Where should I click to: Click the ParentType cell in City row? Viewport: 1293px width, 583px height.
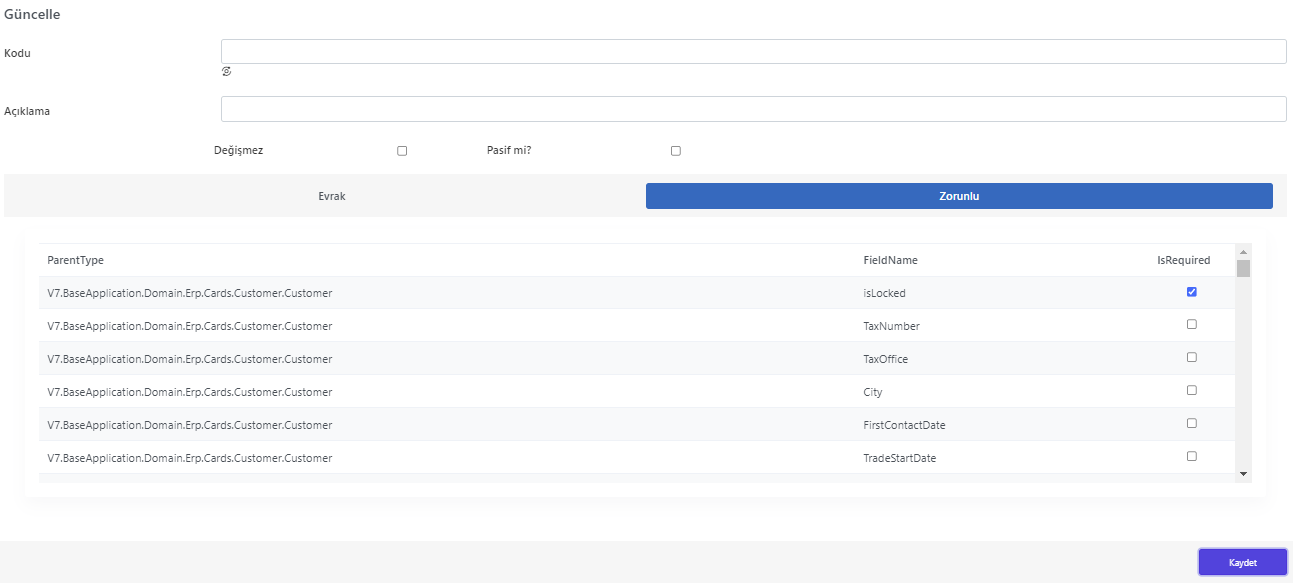(x=190, y=392)
